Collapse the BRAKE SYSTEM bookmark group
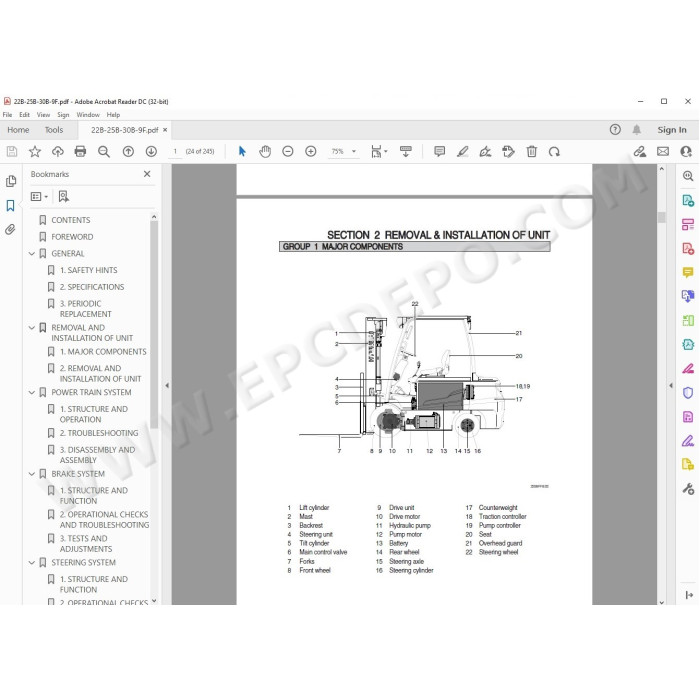The image size is (700, 700). point(32,474)
